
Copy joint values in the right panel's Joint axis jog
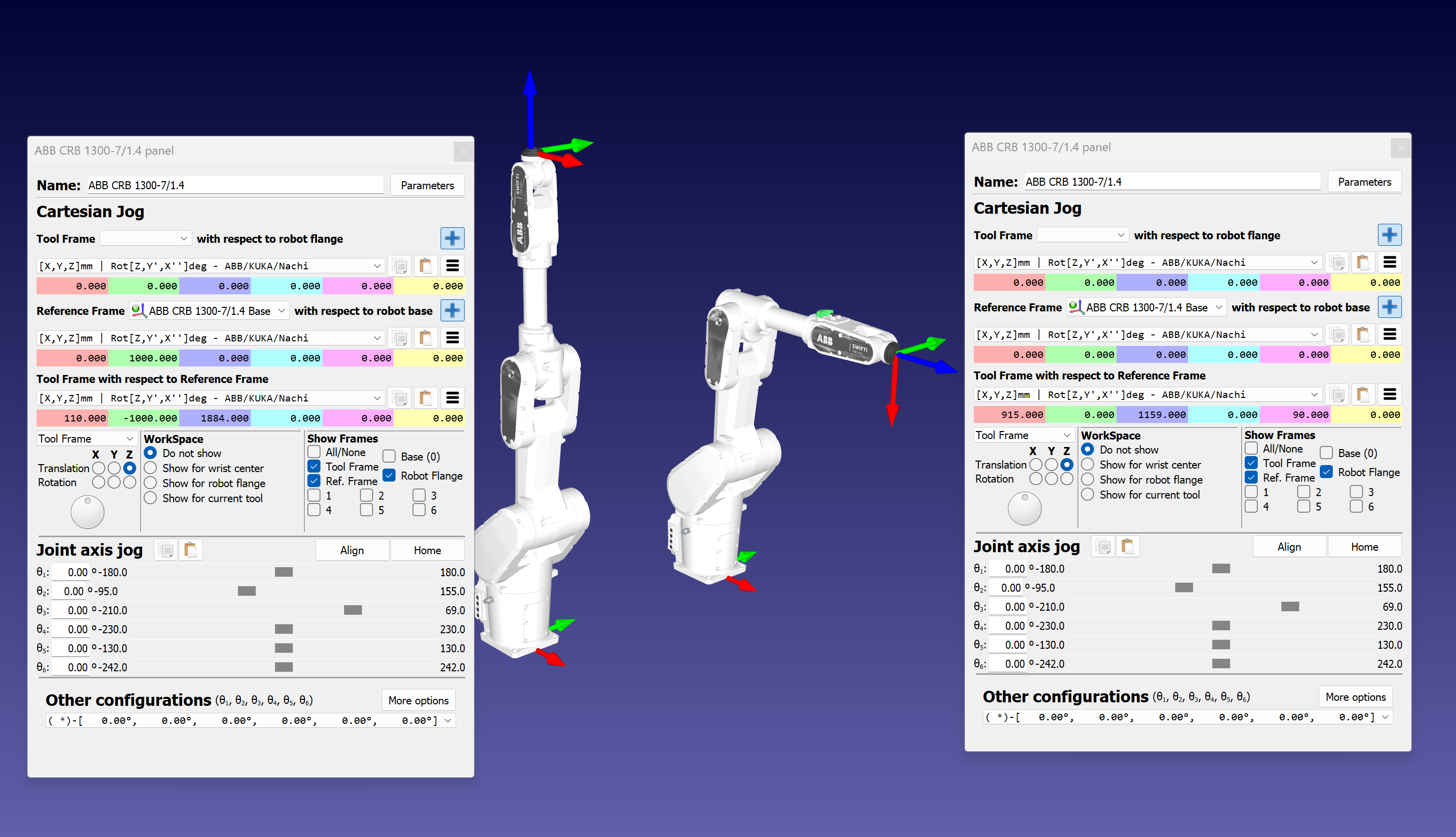[1103, 546]
